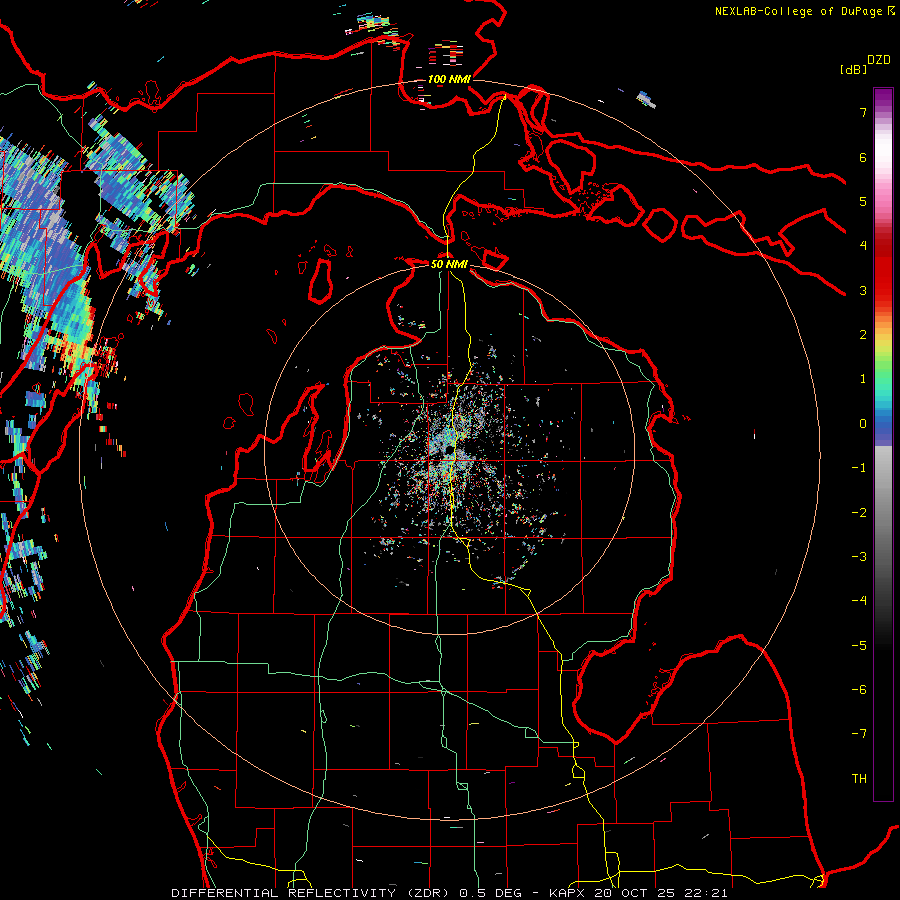Click the KAPX radar site center
Image resolution: width=900 pixels, height=900 pixels.
click(x=449, y=452)
